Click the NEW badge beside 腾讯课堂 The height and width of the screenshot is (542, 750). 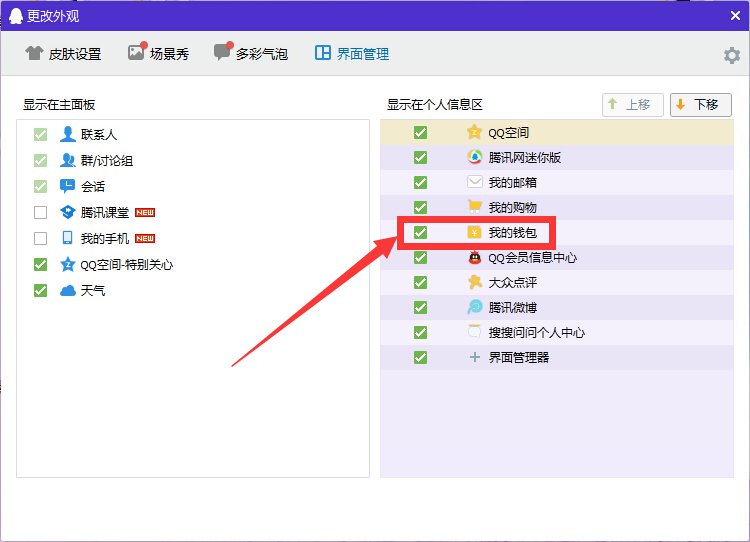145,212
